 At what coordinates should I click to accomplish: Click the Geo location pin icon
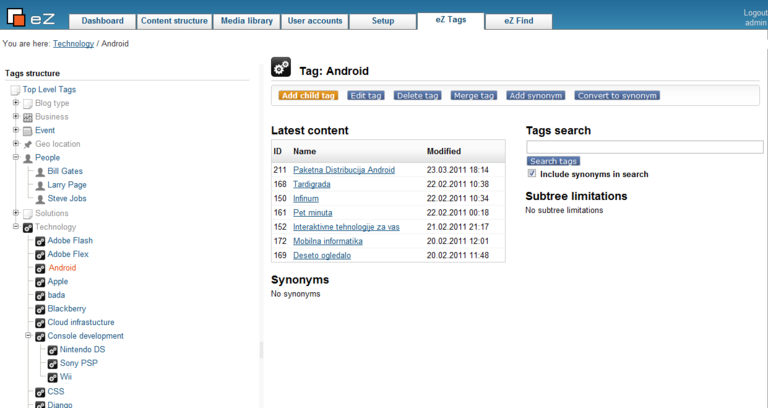click(27, 144)
